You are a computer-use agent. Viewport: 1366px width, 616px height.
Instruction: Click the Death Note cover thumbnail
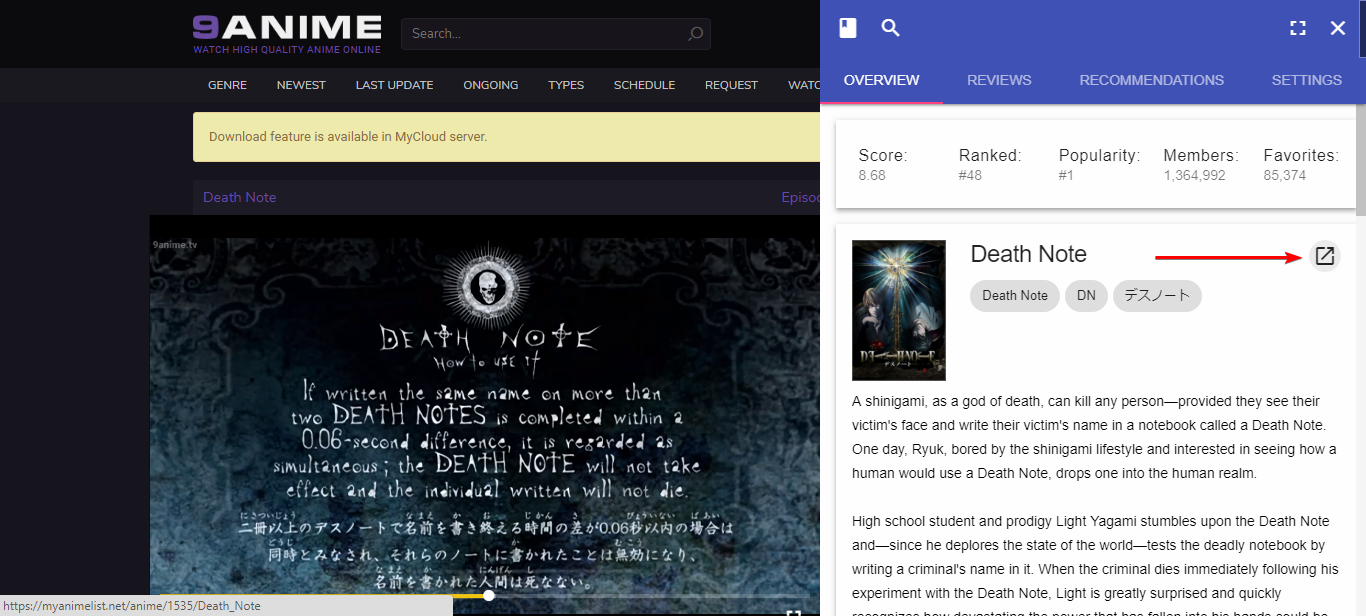899,310
